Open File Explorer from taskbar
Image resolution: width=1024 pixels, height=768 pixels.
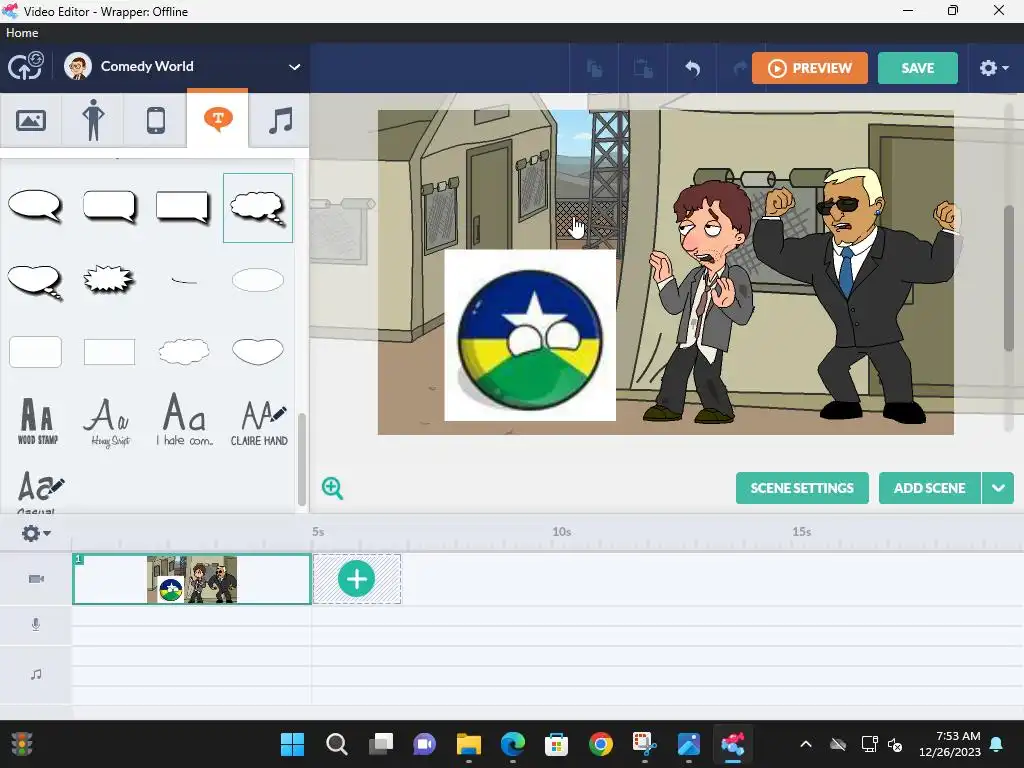(x=468, y=744)
